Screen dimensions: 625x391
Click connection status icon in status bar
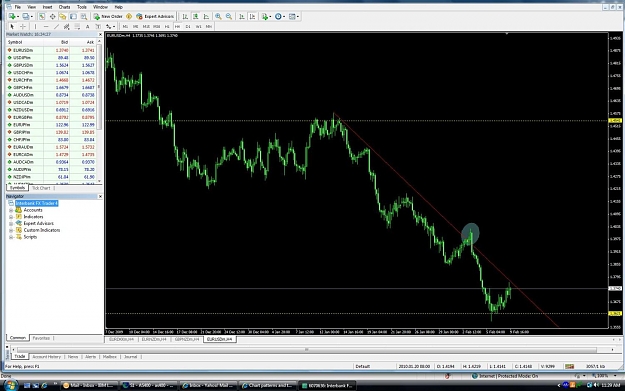[569, 366]
